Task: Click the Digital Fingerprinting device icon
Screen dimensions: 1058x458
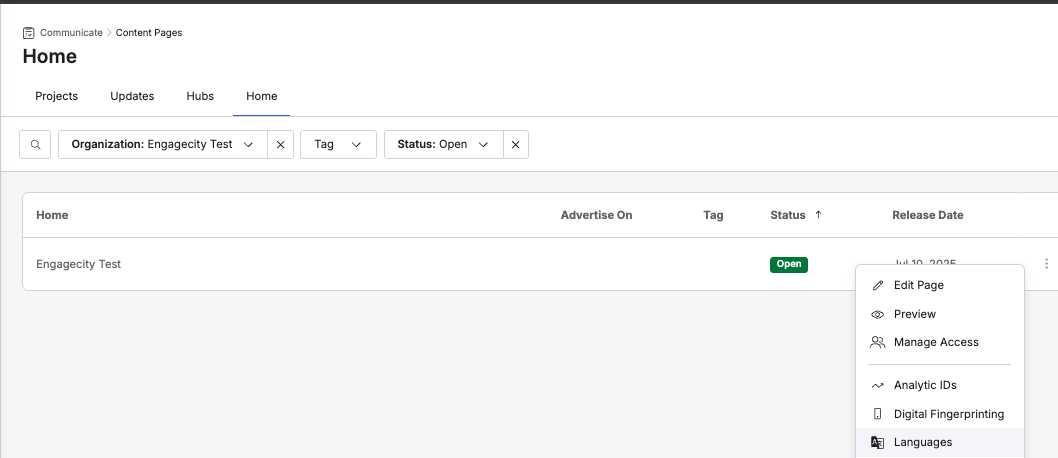Action: pos(878,414)
